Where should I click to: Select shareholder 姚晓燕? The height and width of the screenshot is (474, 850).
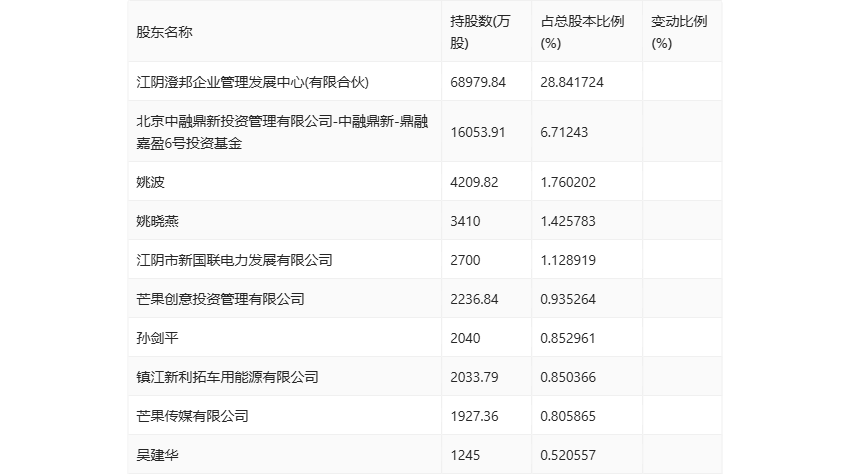click(x=157, y=221)
